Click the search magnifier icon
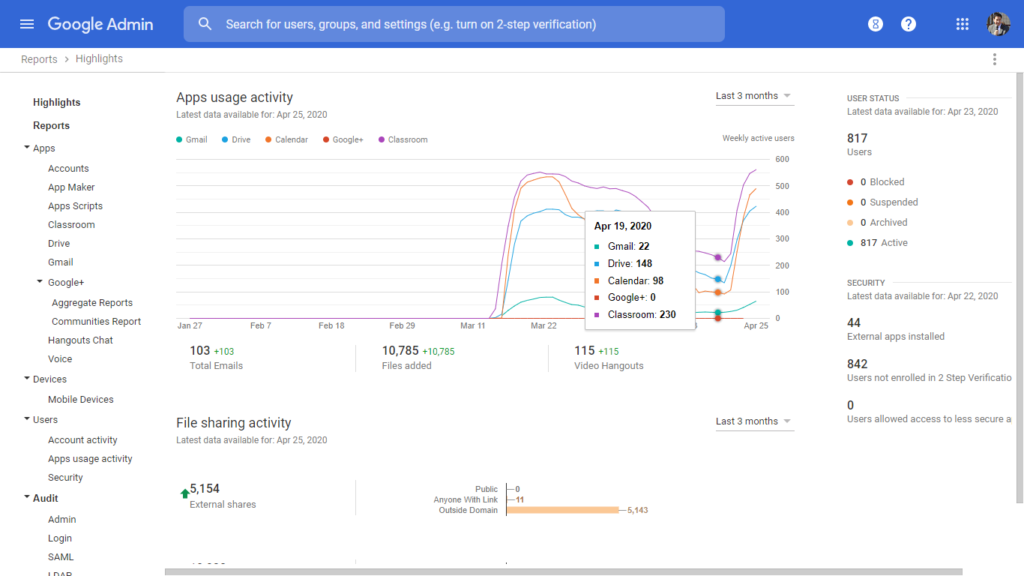The height and width of the screenshot is (576, 1024). coord(205,24)
